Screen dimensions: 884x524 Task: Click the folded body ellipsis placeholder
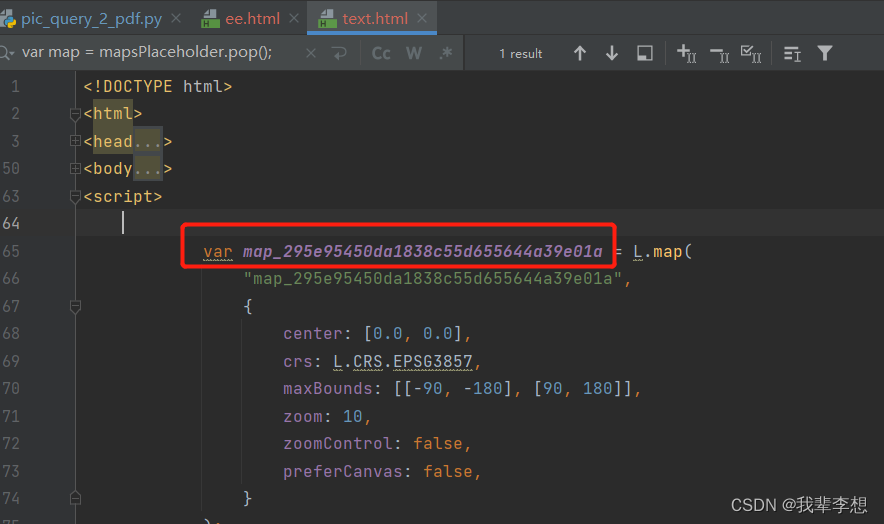pyautogui.click(x=148, y=169)
